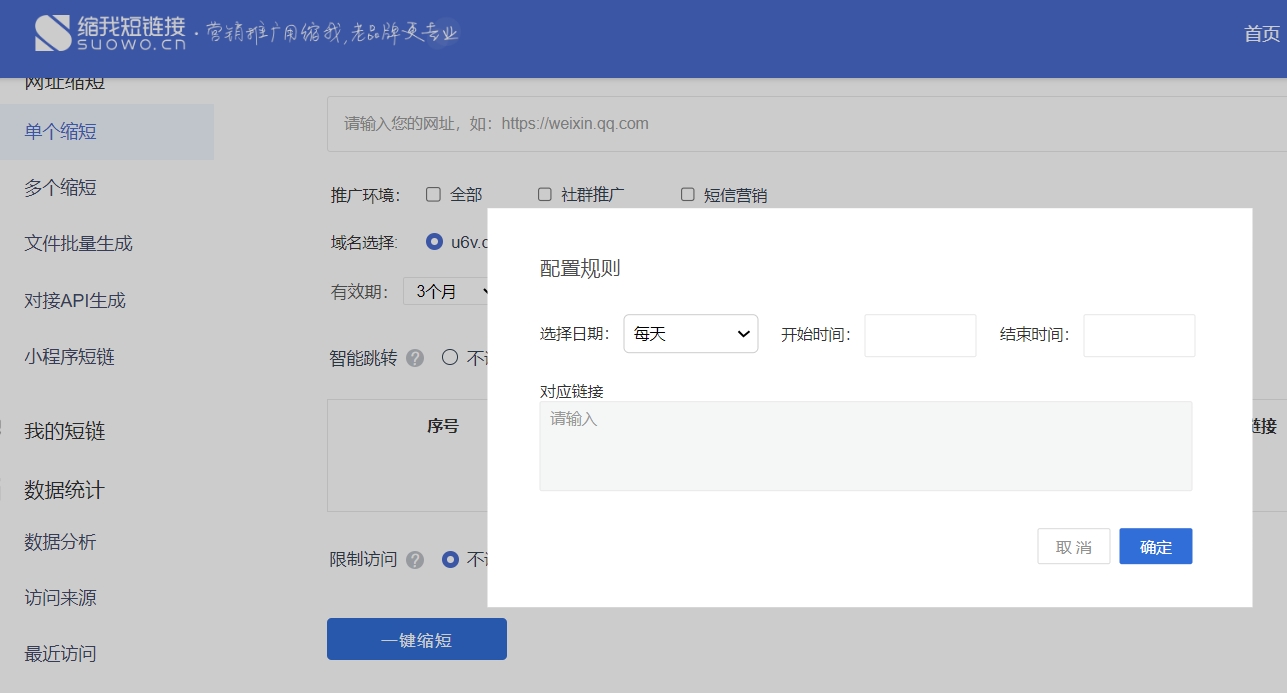Open the 选择日期 dropdown showing 每天

tap(691, 334)
